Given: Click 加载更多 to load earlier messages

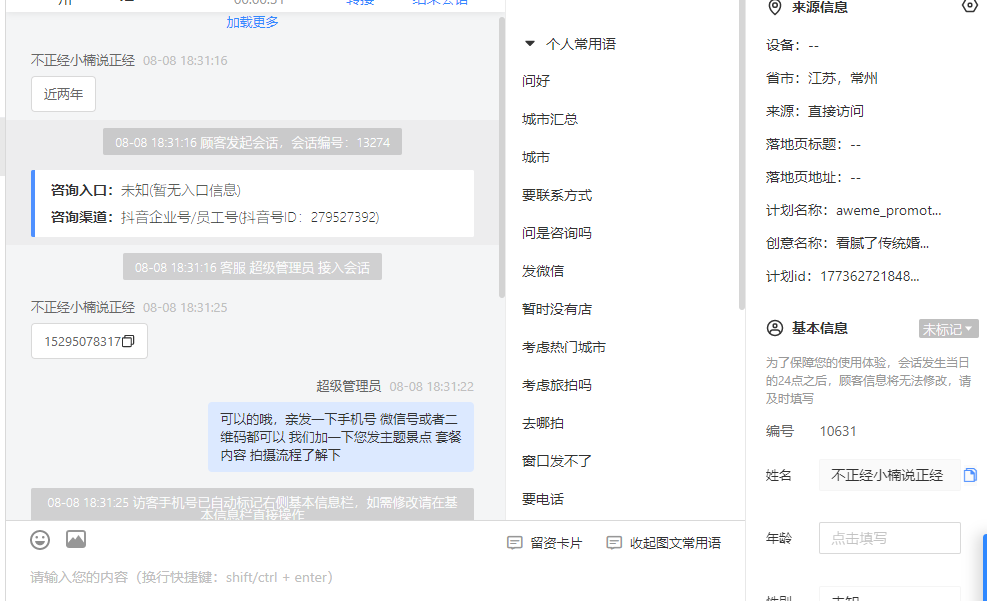Looking at the screenshot, I should pyautogui.click(x=252, y=22).
